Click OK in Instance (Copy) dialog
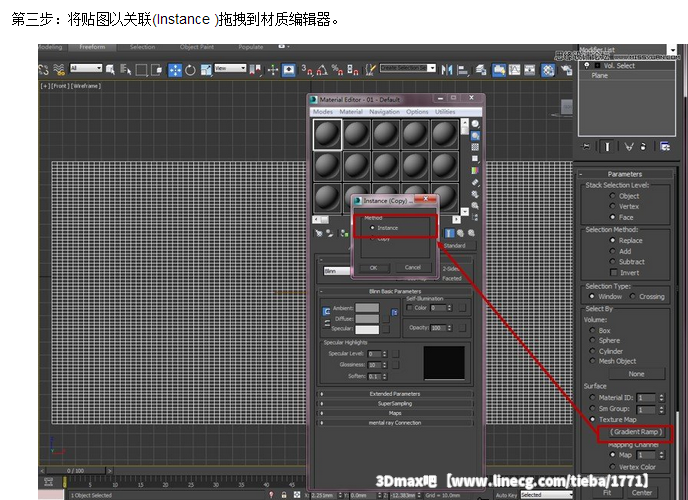Viewport: 688px width, 500px height. pos(373,268)
